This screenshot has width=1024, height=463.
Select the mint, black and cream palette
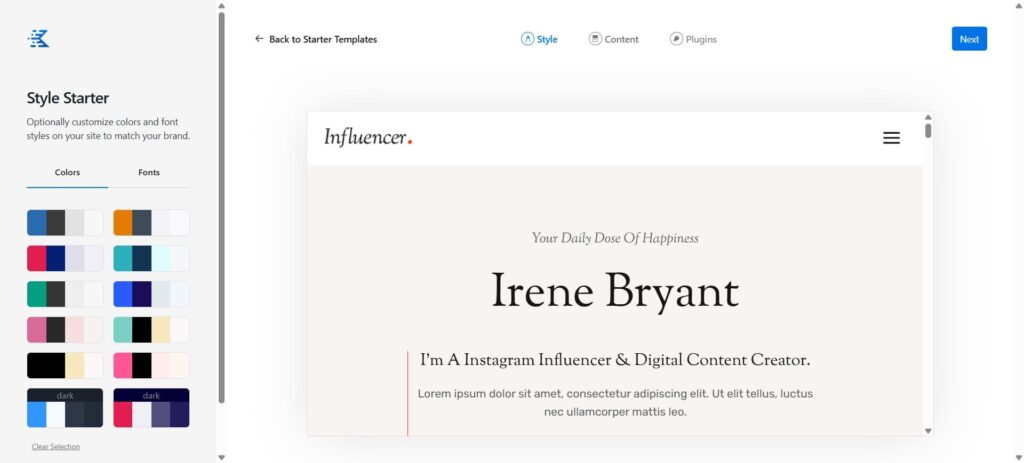(x=152, y=330)
